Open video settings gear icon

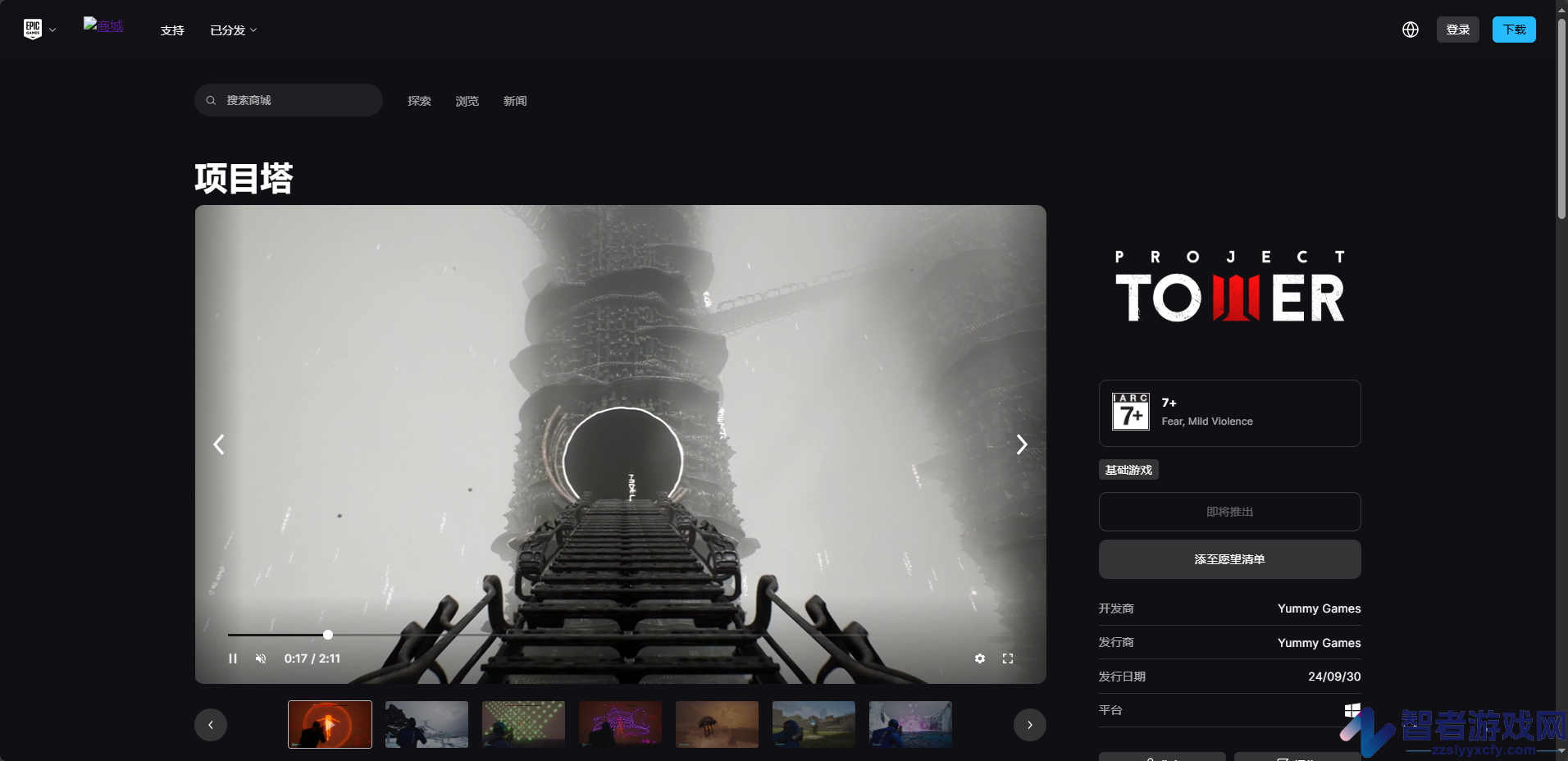coord(980,658)
